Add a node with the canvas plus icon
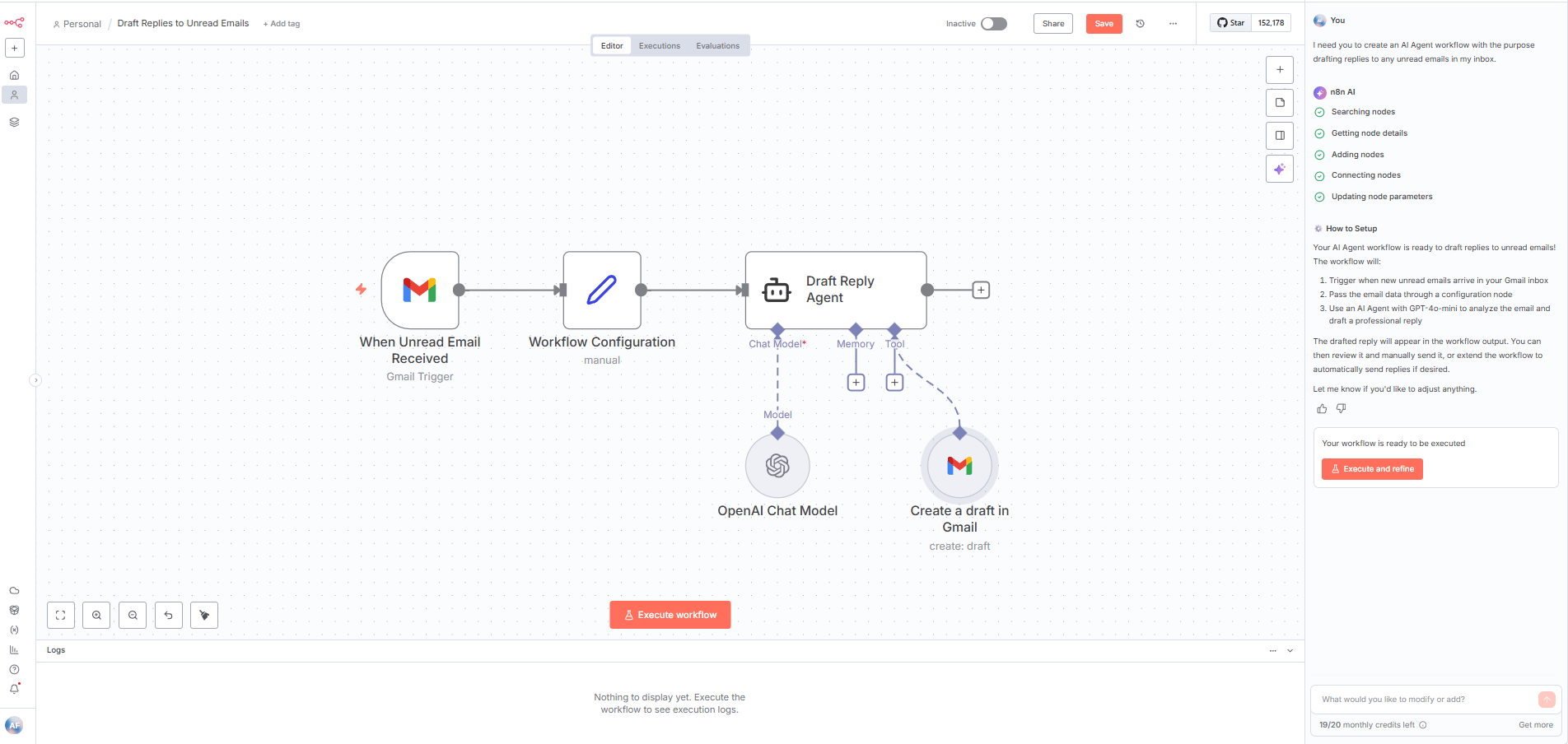This screenshot has width=1568, height=744. [x=1279, y=70]
